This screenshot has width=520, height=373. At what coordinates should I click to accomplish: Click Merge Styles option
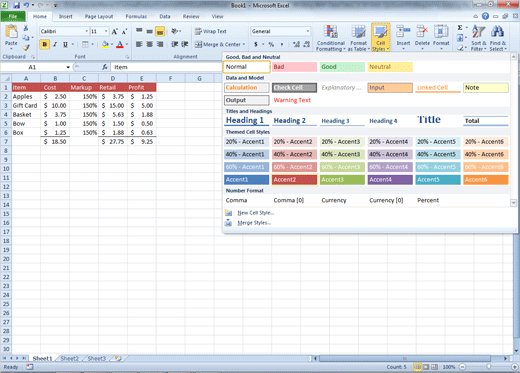click(x=254, y=223)
